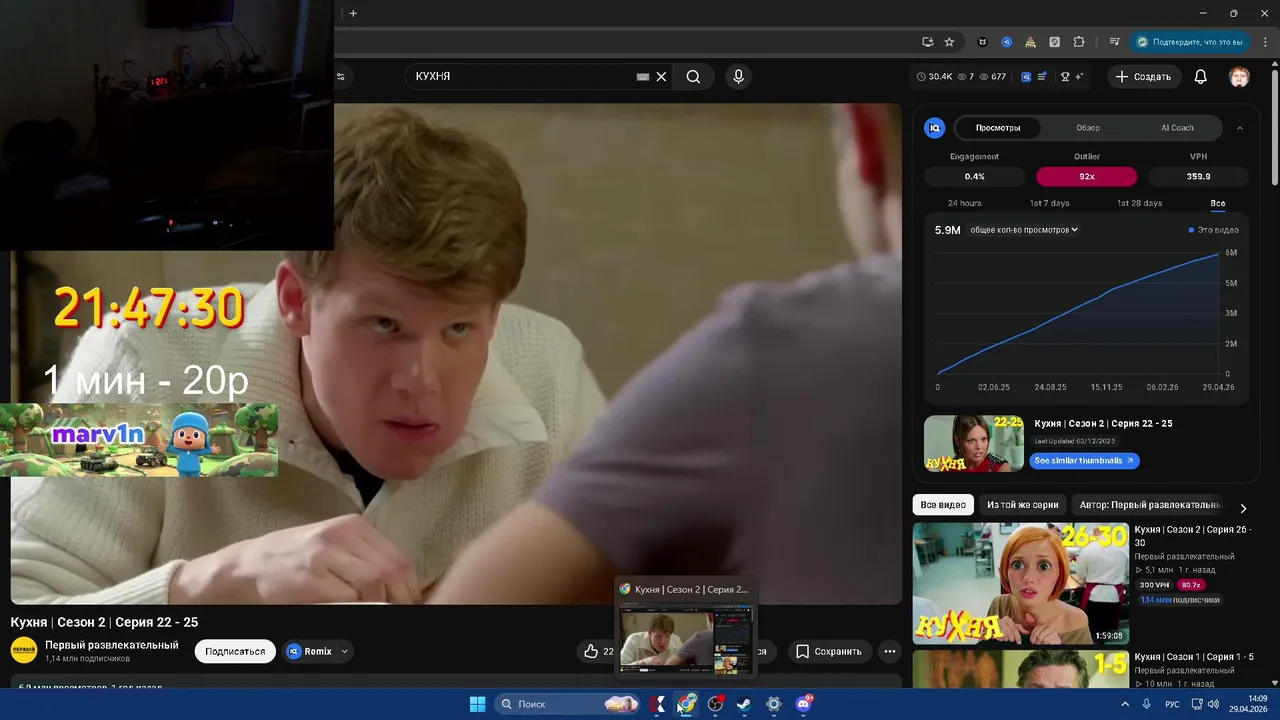This screenshot has width=1280, height=720.
Task: Click the vidIQ logo in YouTube header
Action: click(1026, 77)
